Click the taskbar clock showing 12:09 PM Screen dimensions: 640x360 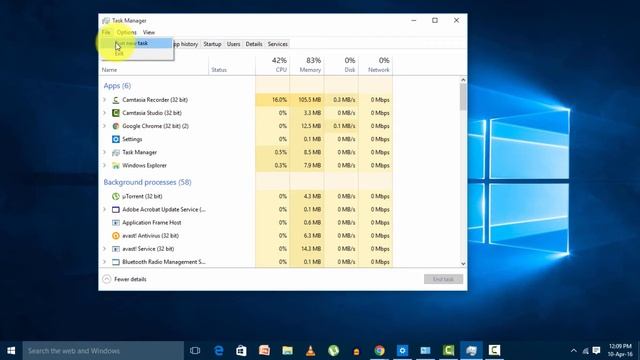pos(620,350)
